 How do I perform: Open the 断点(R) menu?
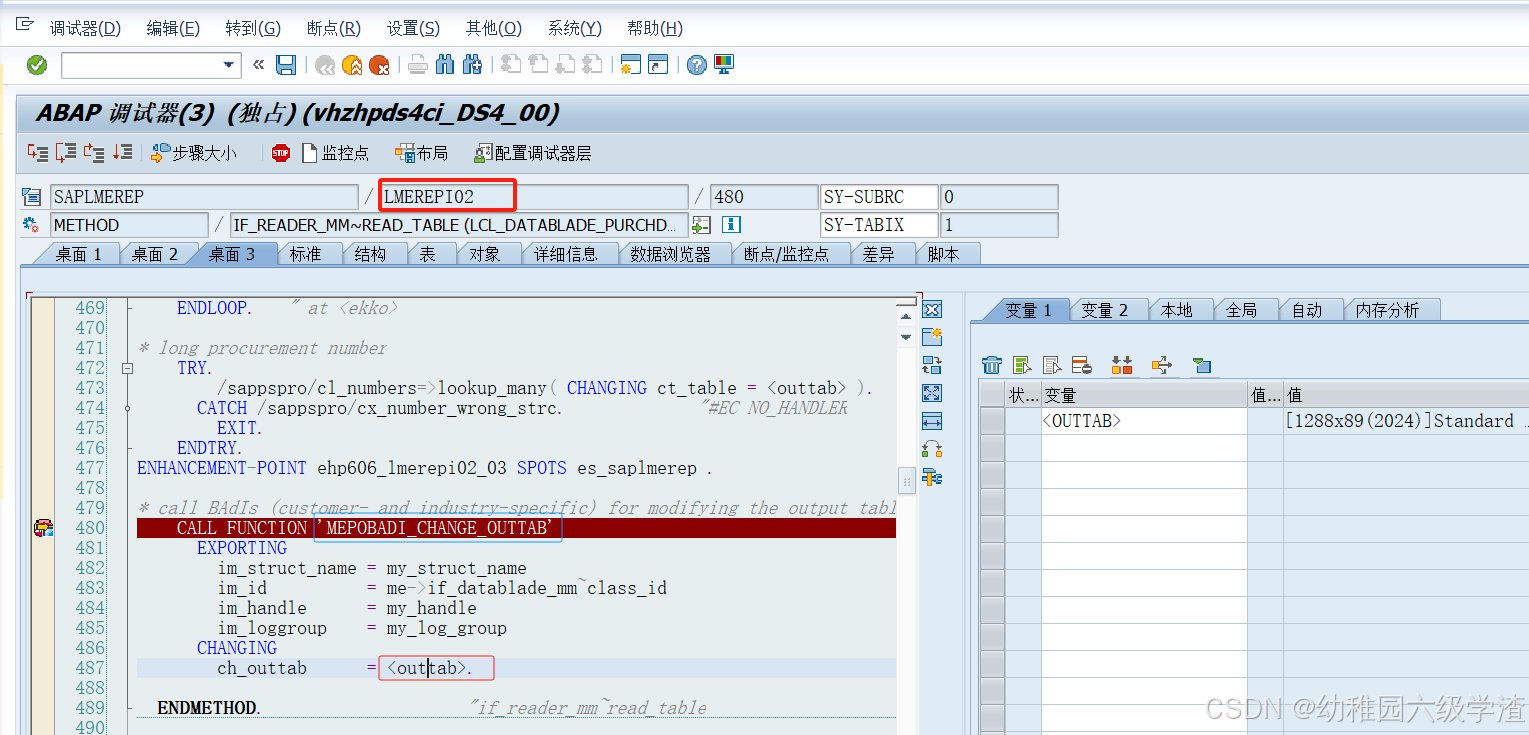334,28
